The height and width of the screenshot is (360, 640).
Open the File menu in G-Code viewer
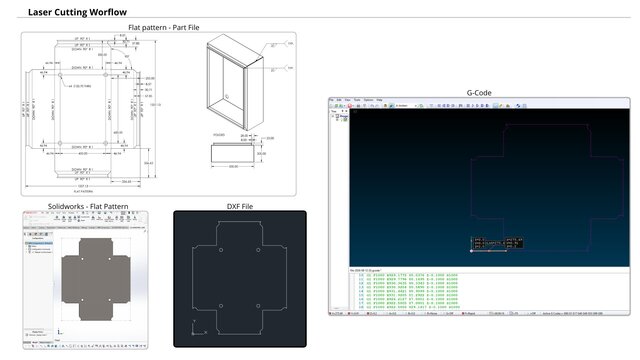(331, 100)
